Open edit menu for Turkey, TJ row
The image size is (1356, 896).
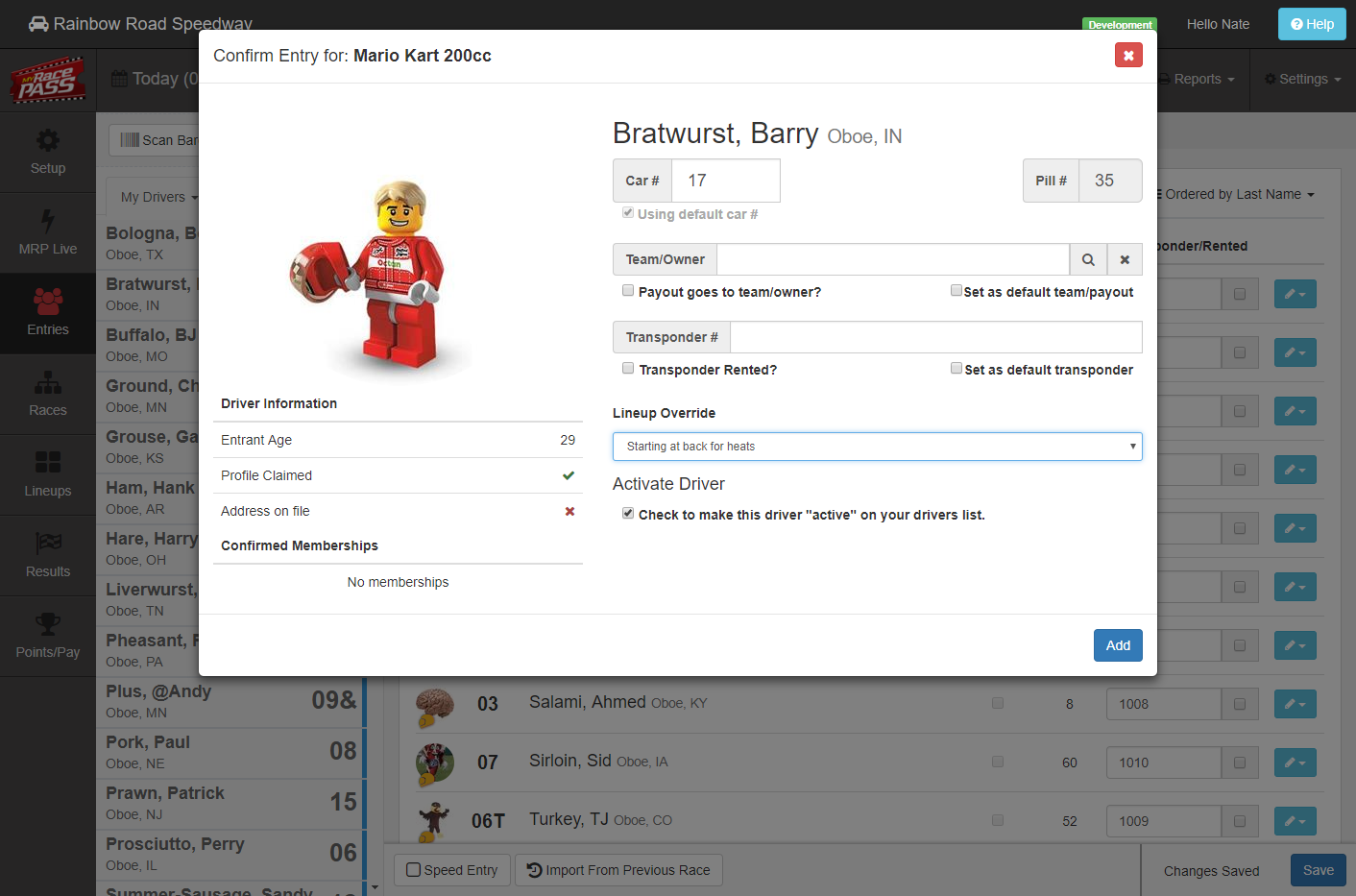tap(1295, 821)
